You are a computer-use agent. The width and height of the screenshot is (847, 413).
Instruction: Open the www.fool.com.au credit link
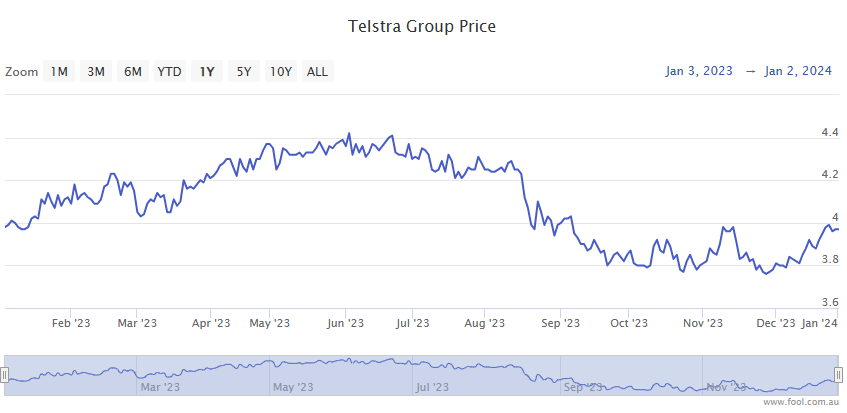(x=801, y=402)
